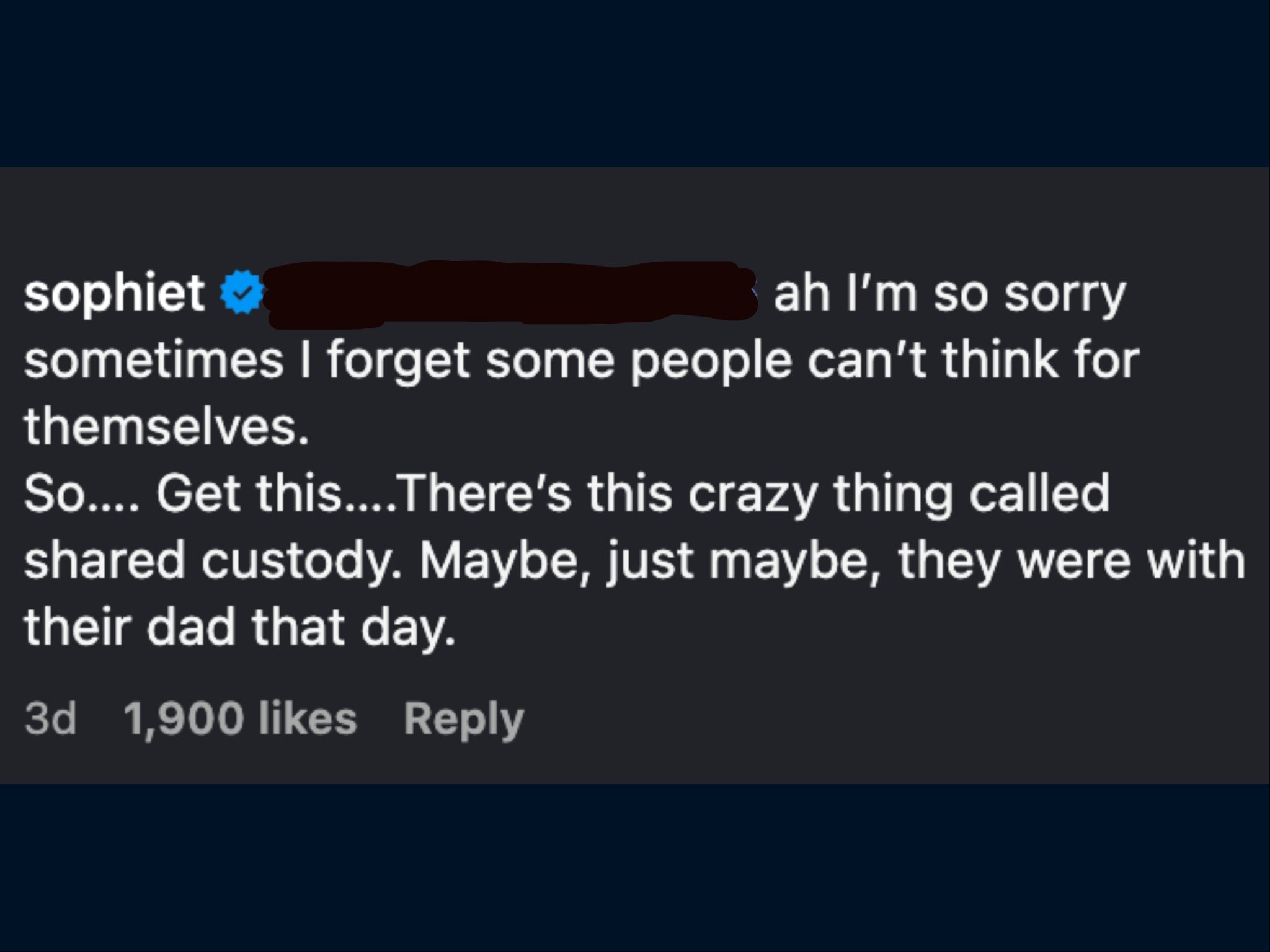
Task: Click the text "their dad that day."
Action: click(x=239, y=627)
